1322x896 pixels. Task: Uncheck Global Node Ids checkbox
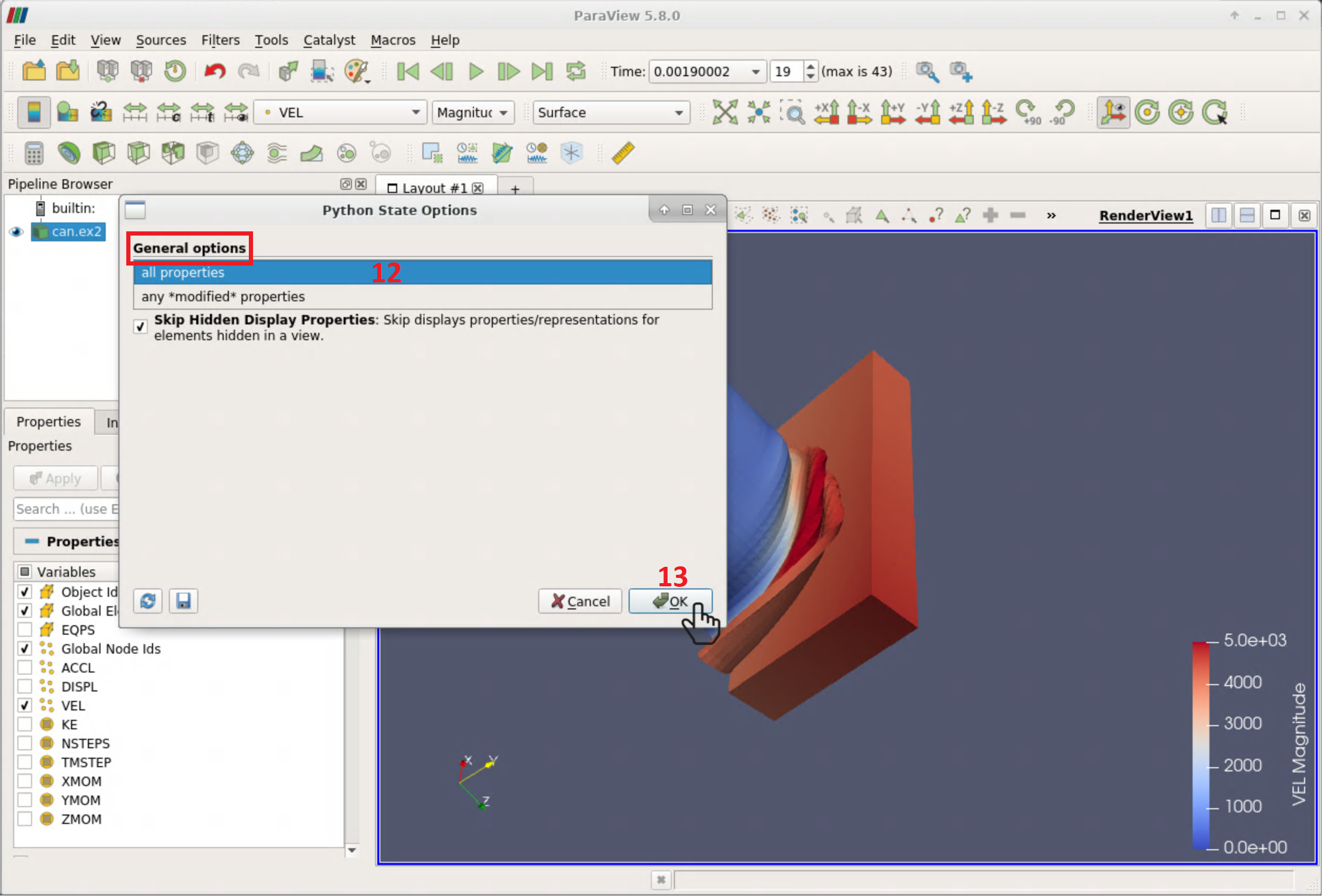click(24, 649)
